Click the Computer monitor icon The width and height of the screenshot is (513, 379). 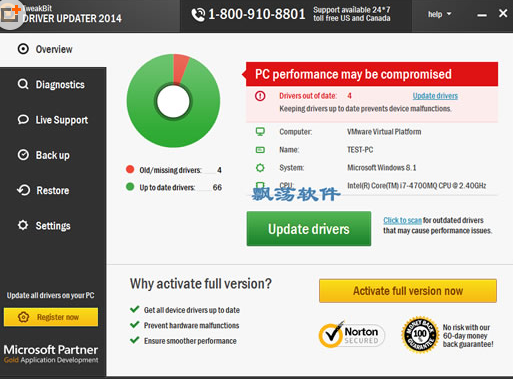(260, 131)
